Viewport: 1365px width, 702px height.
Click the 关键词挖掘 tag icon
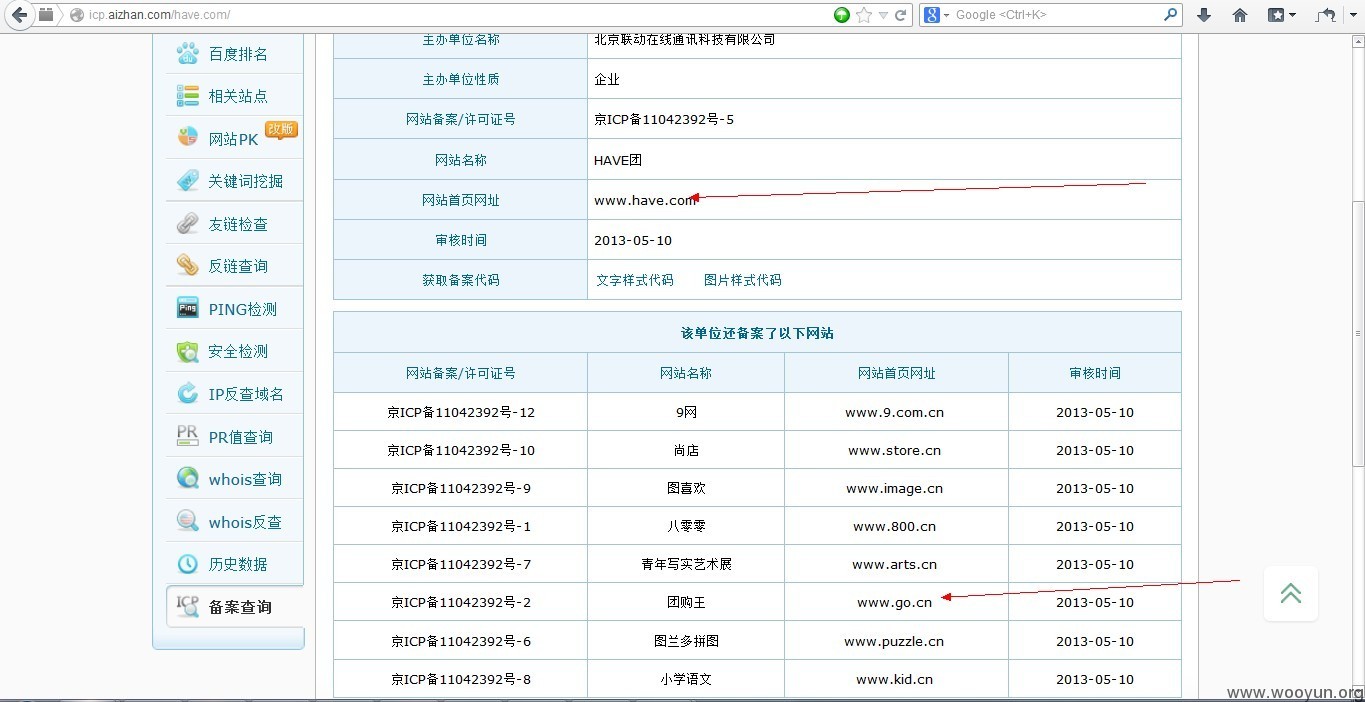click(x=187, y=181)
